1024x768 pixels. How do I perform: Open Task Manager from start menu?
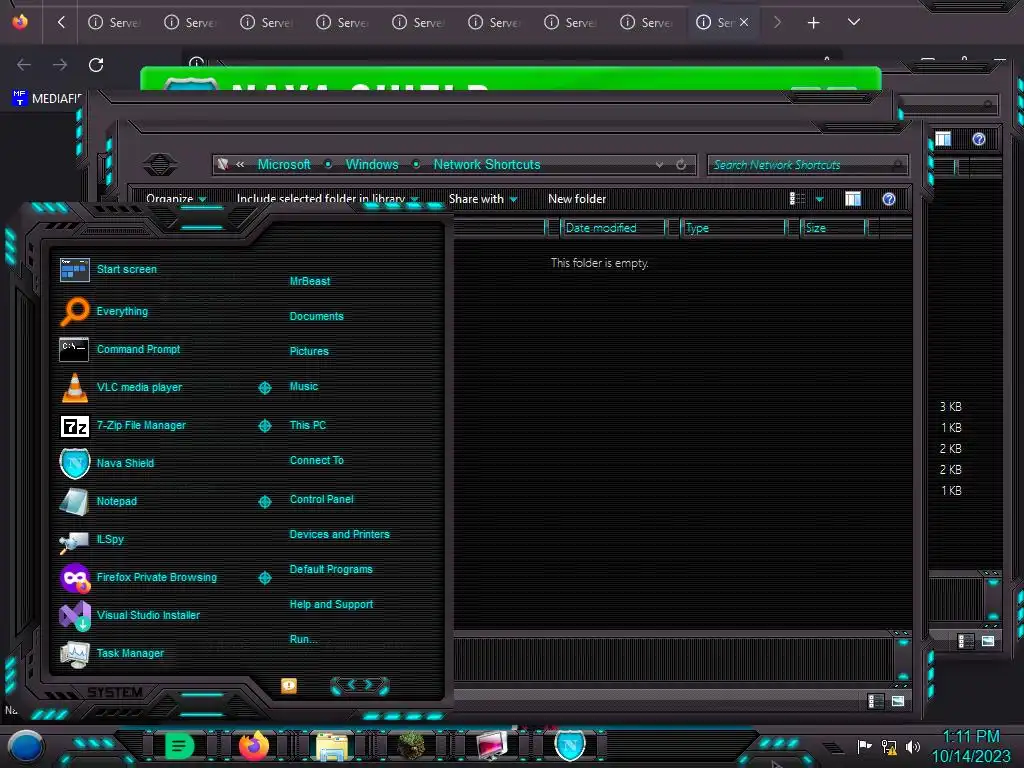(x=111, y=653)
